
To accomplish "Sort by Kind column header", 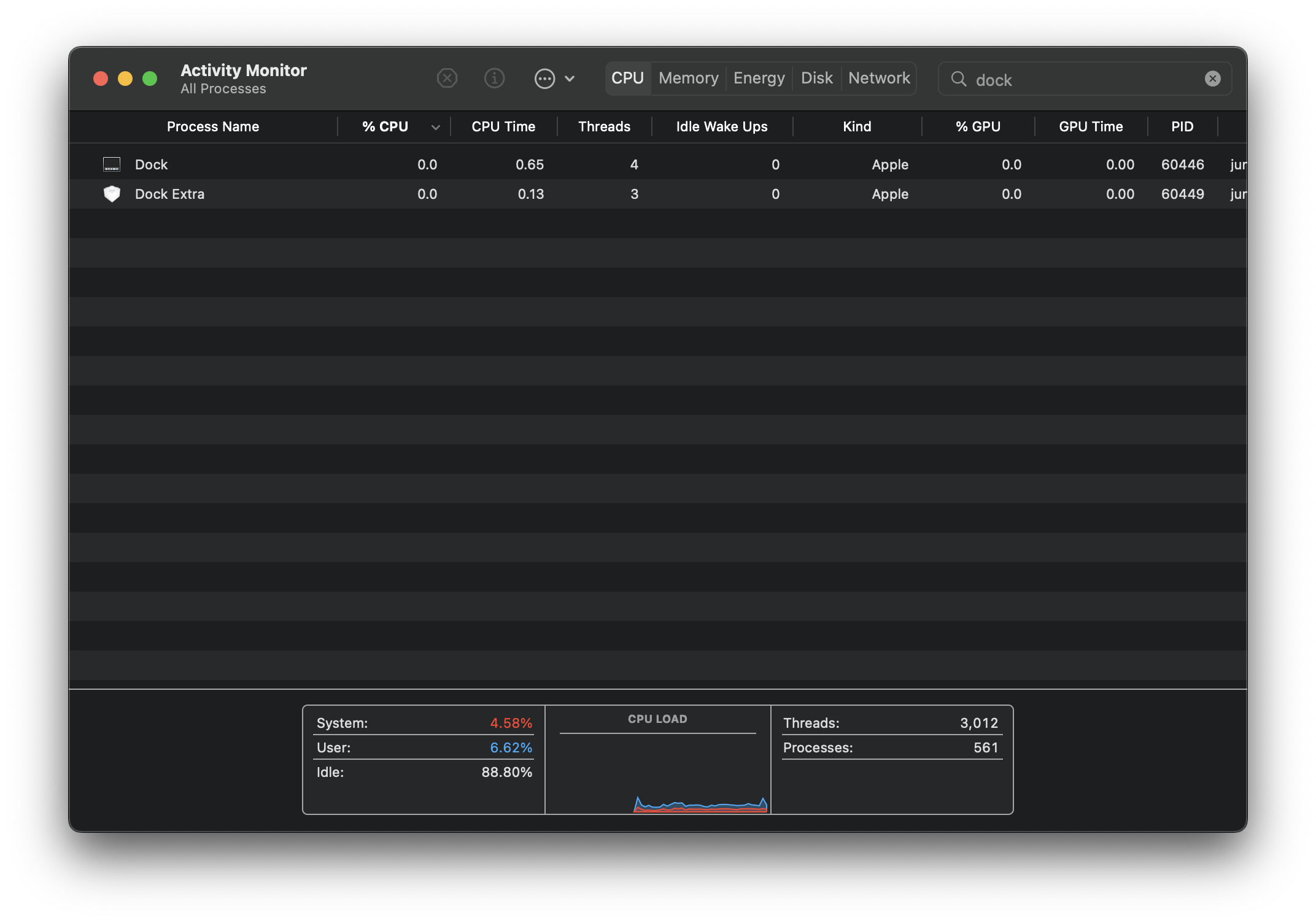I will [857, 126].
